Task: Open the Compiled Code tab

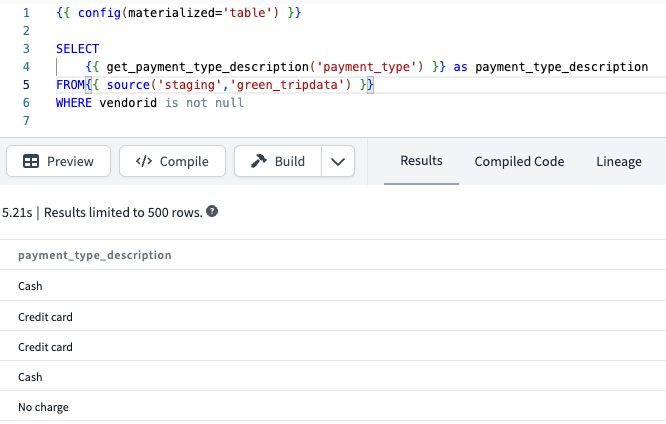Action: click(x=519, y=161)
